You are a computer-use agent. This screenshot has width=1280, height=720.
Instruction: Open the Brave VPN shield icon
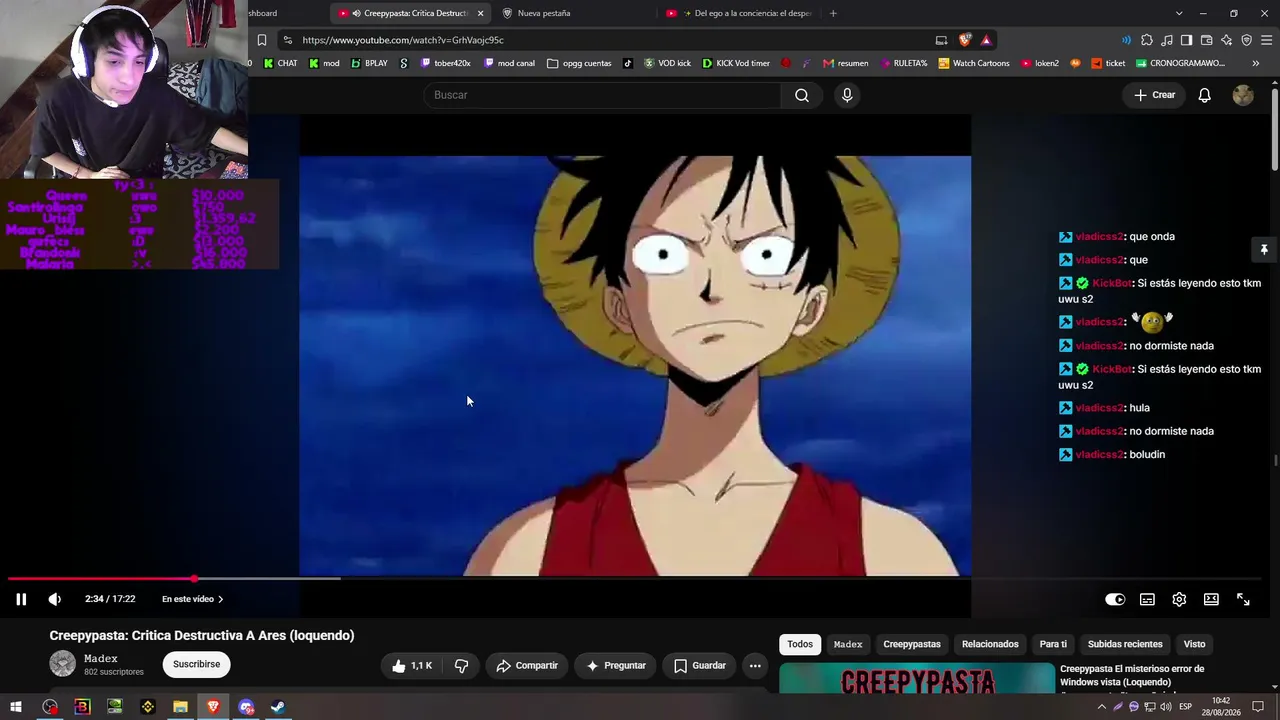(1246, 40)
